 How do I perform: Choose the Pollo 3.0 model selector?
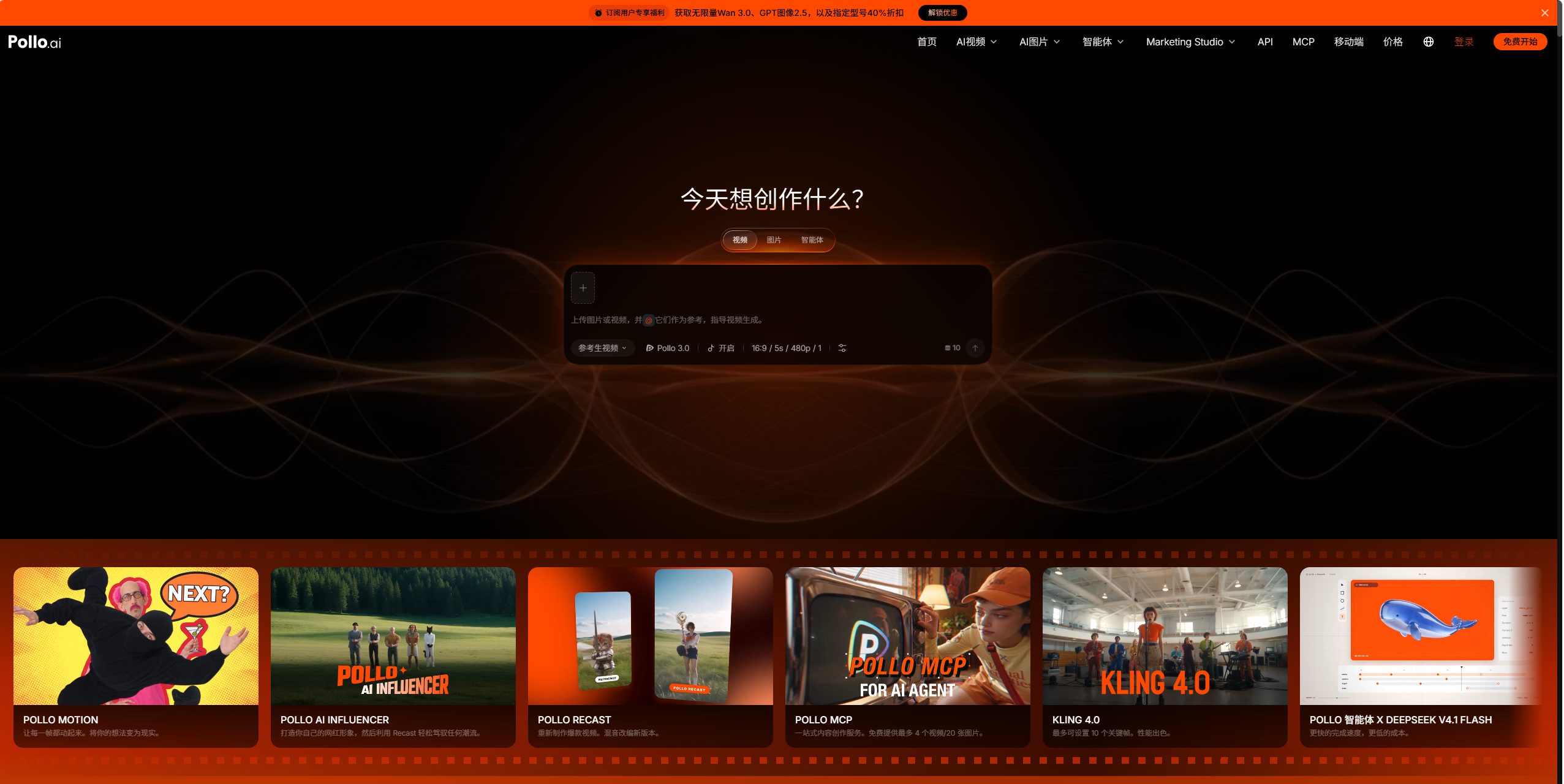point(668,348)
